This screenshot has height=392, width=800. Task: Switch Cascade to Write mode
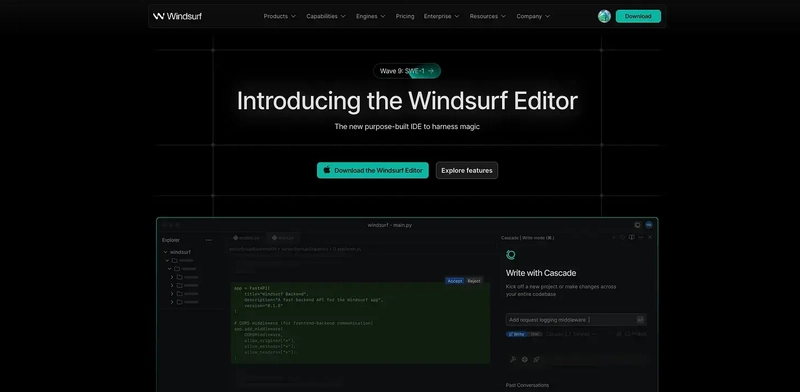click(x=516, y=334)
